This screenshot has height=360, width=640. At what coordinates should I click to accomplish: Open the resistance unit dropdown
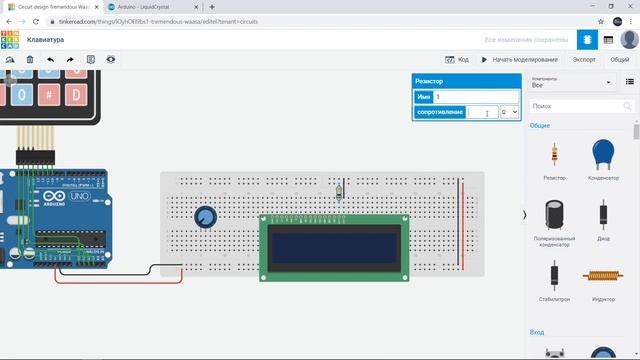tap(509, 112)
